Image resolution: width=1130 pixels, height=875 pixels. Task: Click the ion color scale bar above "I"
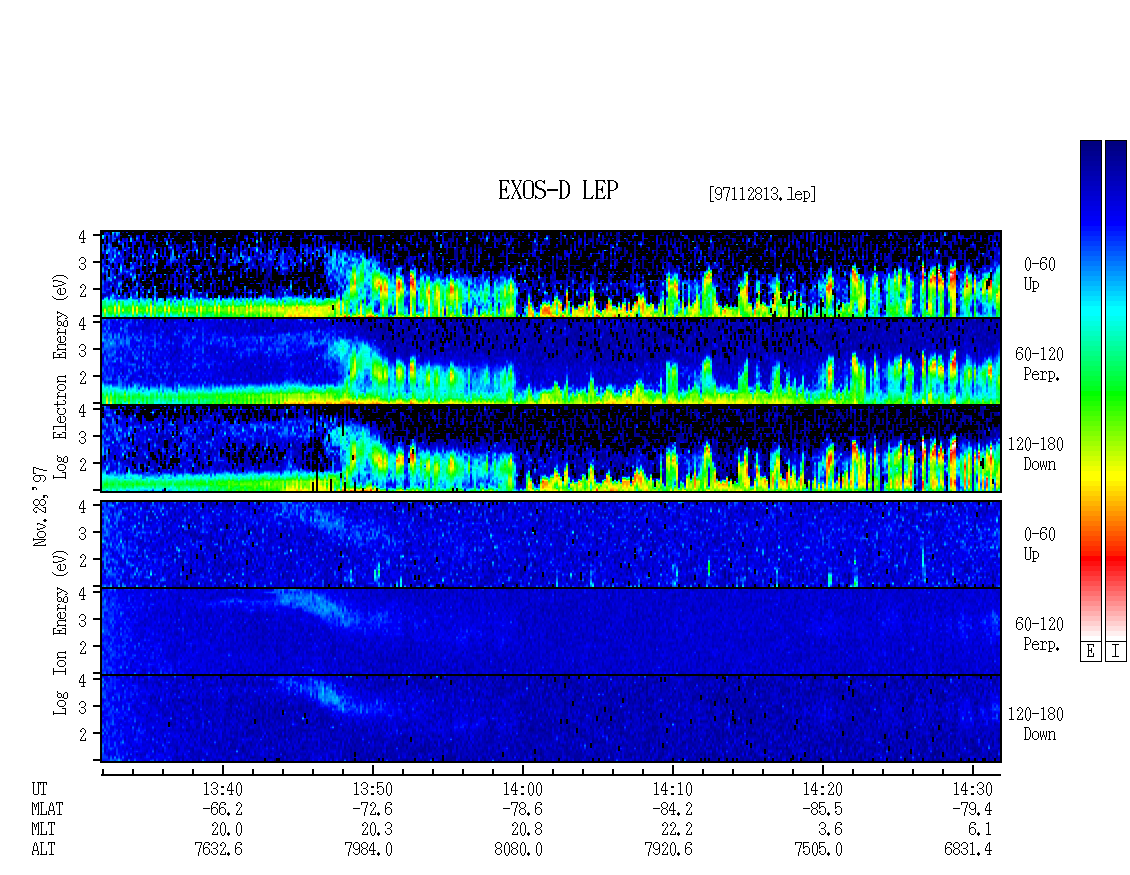tap(1116, 390)
